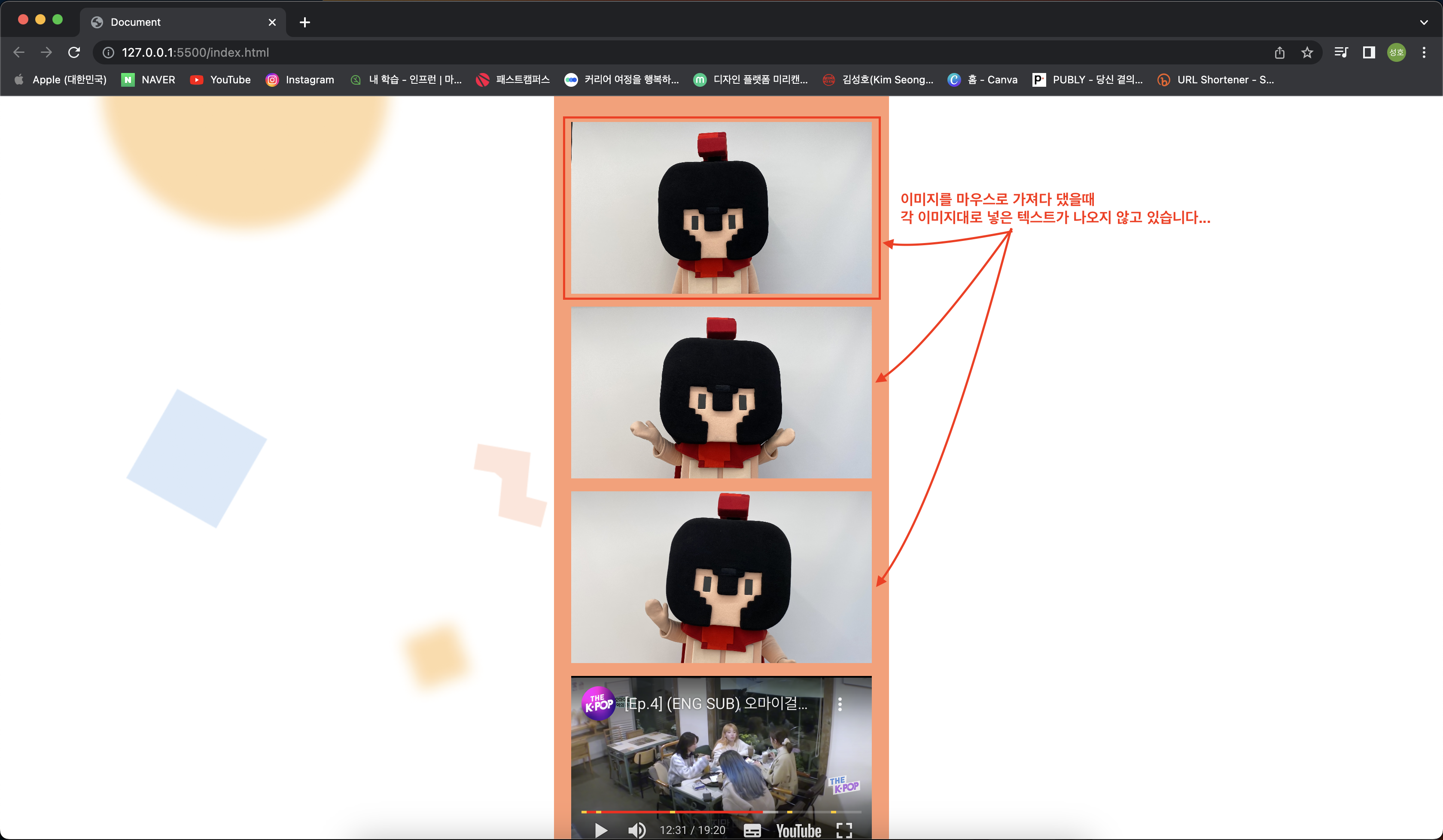Click the third mascot image waving one hand
The height and width of the screenshot is (840, 1443).
[721, 577]
